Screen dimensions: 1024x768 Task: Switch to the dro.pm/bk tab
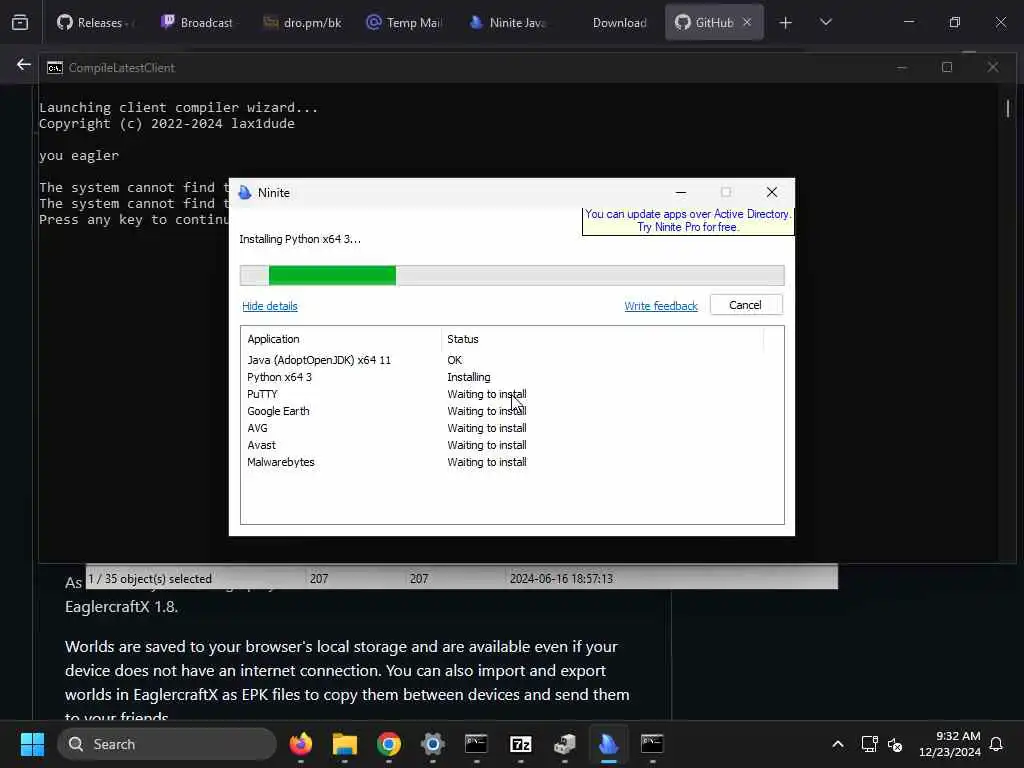pos(302,22)
